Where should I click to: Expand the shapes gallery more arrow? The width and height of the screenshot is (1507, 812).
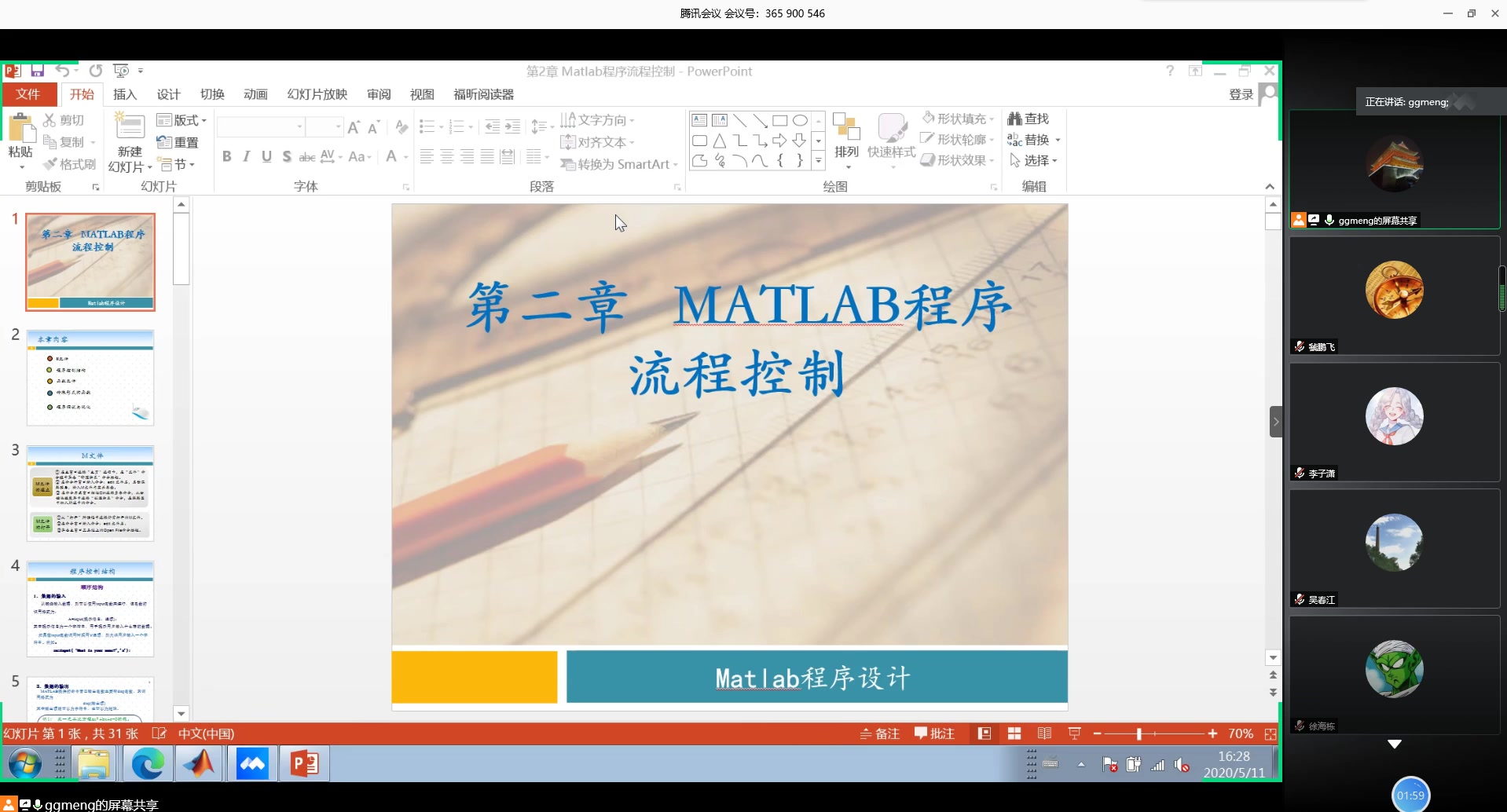click(x=819, y=160)
